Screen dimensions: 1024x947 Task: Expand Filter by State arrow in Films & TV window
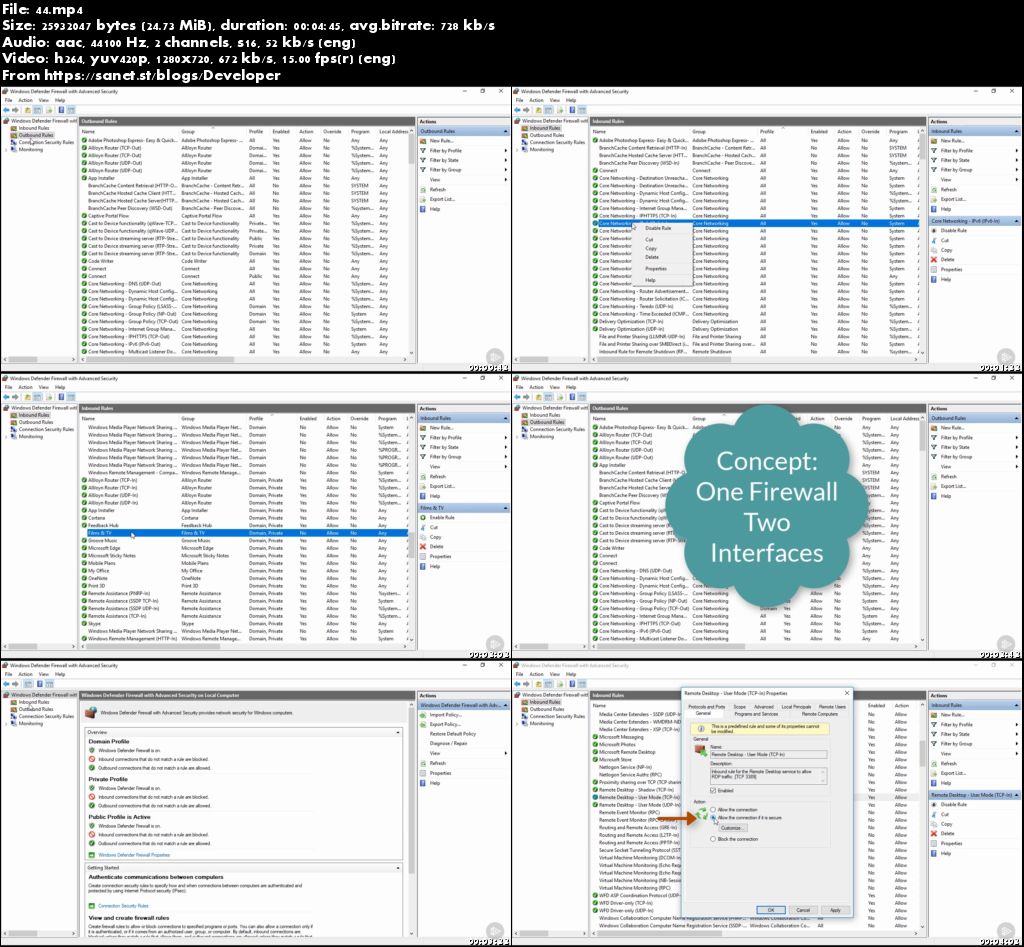point(505,447)
